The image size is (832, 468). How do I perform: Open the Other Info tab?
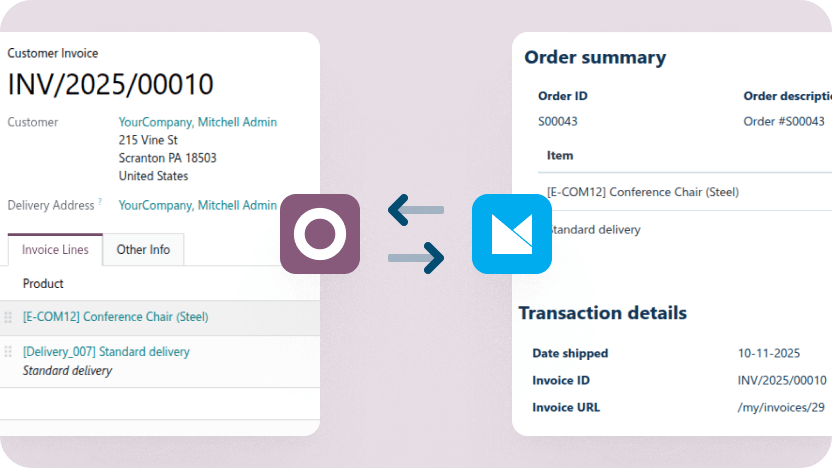tap(143, 250)
